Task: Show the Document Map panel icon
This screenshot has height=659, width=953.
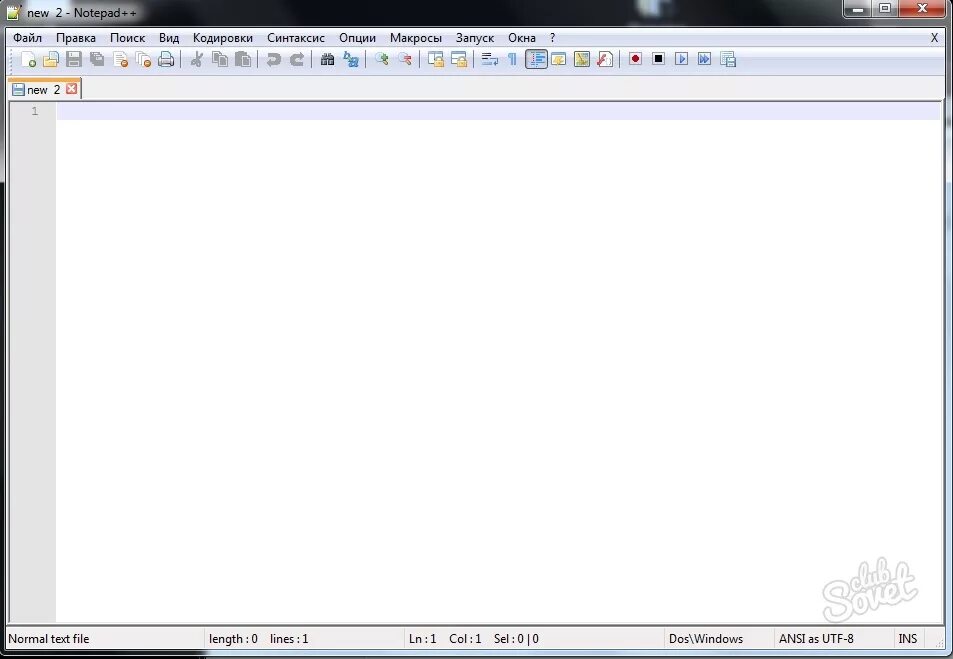Action: tap(582, 59)
